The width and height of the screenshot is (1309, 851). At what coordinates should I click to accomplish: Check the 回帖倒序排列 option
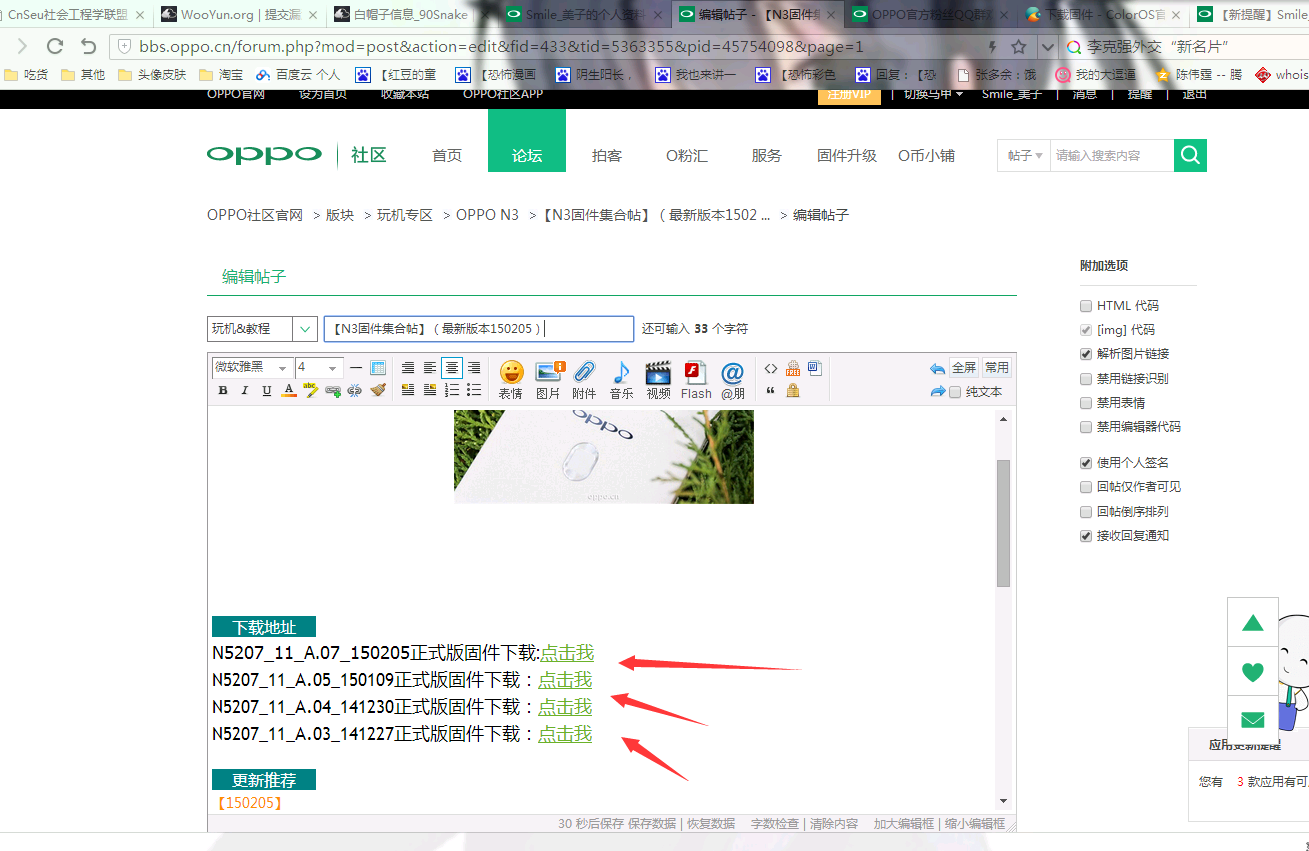point(1086,512)
